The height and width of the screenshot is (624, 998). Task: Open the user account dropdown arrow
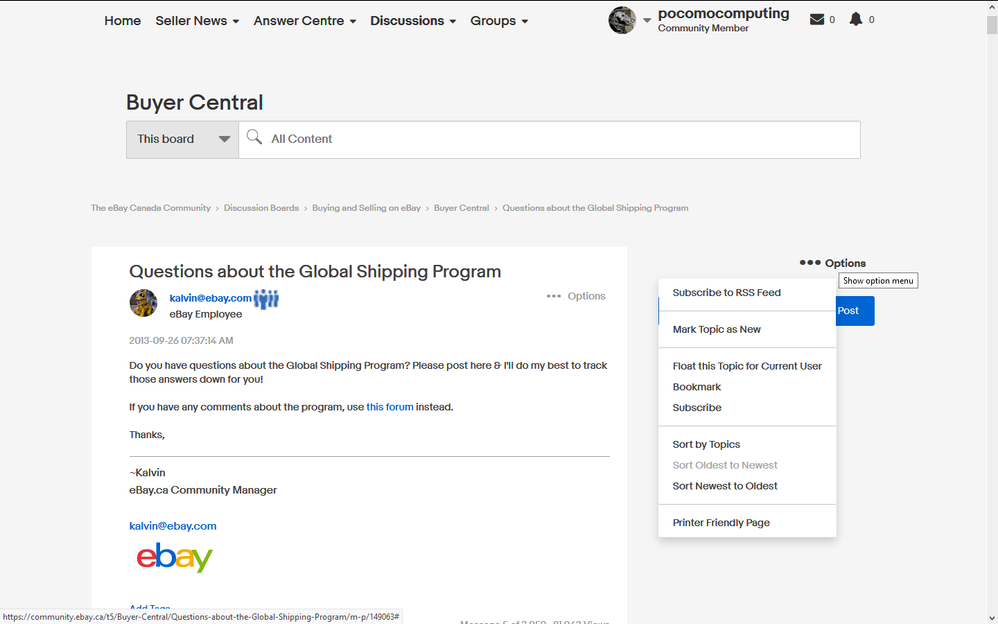647,20
